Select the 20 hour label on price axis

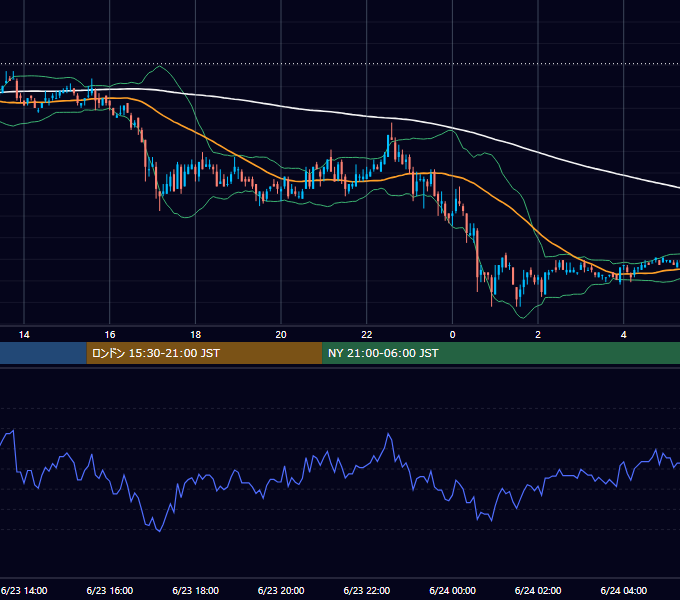point(281,335)
